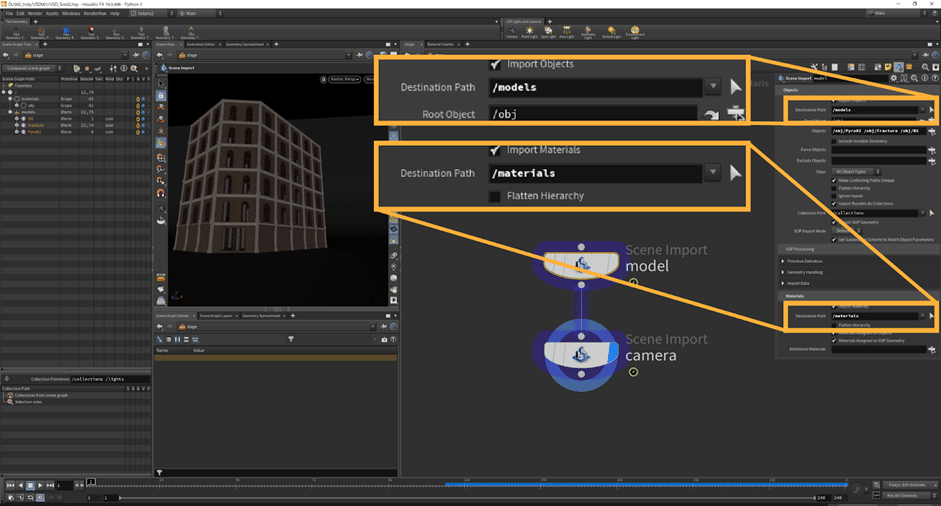This screenshot has height=506, width=941.
Task: Click the Objects field node chooser icon
Action: click(931, 131)
